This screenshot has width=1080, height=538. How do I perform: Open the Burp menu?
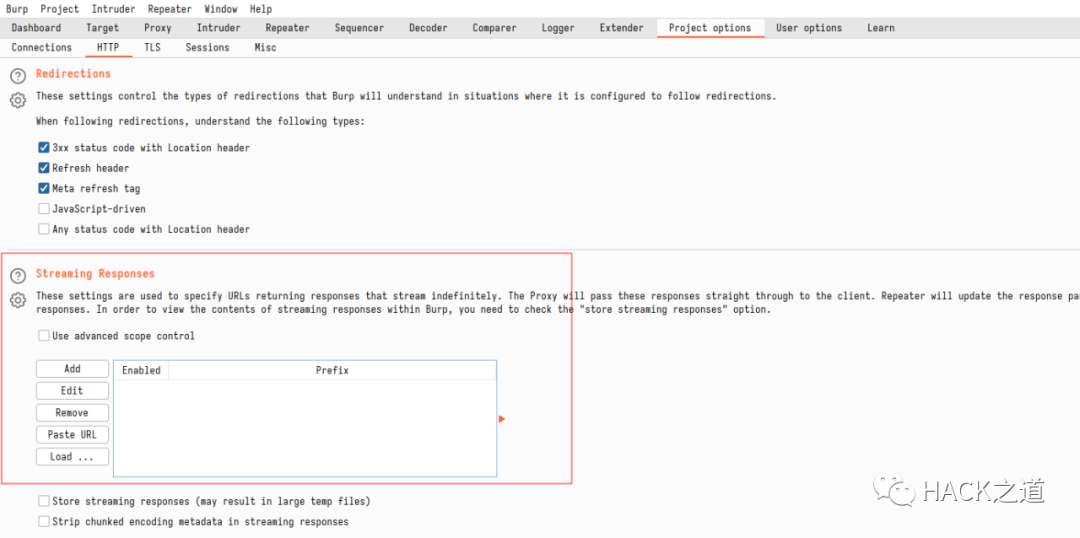coord(17,9)
